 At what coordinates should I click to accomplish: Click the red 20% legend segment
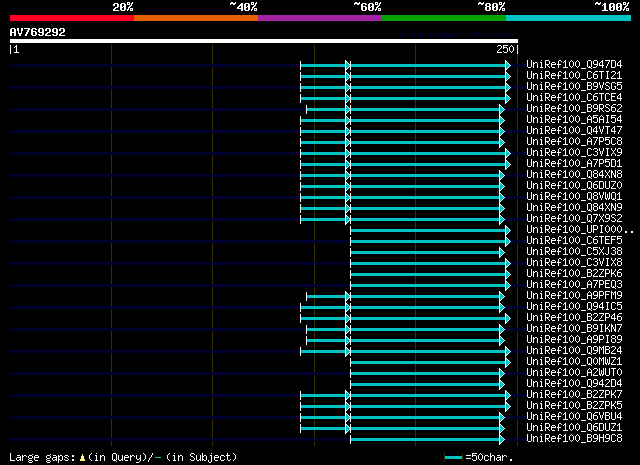(72, 18)
